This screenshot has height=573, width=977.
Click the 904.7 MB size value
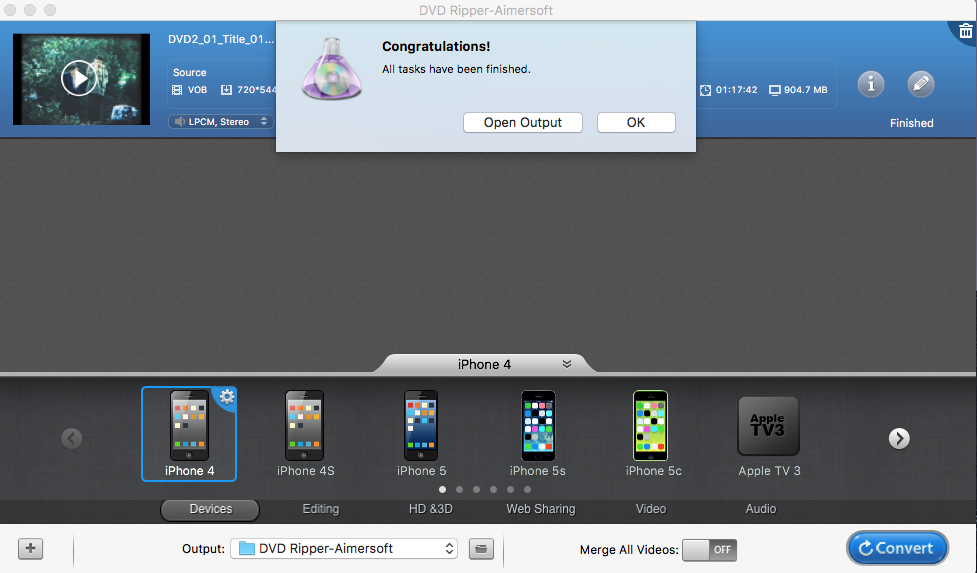tap(806, 90)
